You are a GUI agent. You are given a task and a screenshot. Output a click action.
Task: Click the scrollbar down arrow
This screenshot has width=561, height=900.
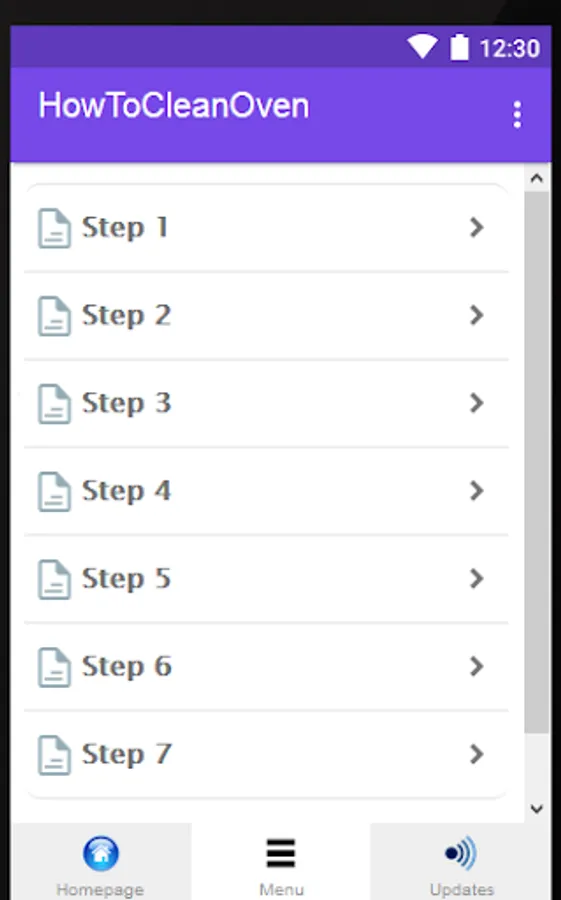tap(537, 809)
